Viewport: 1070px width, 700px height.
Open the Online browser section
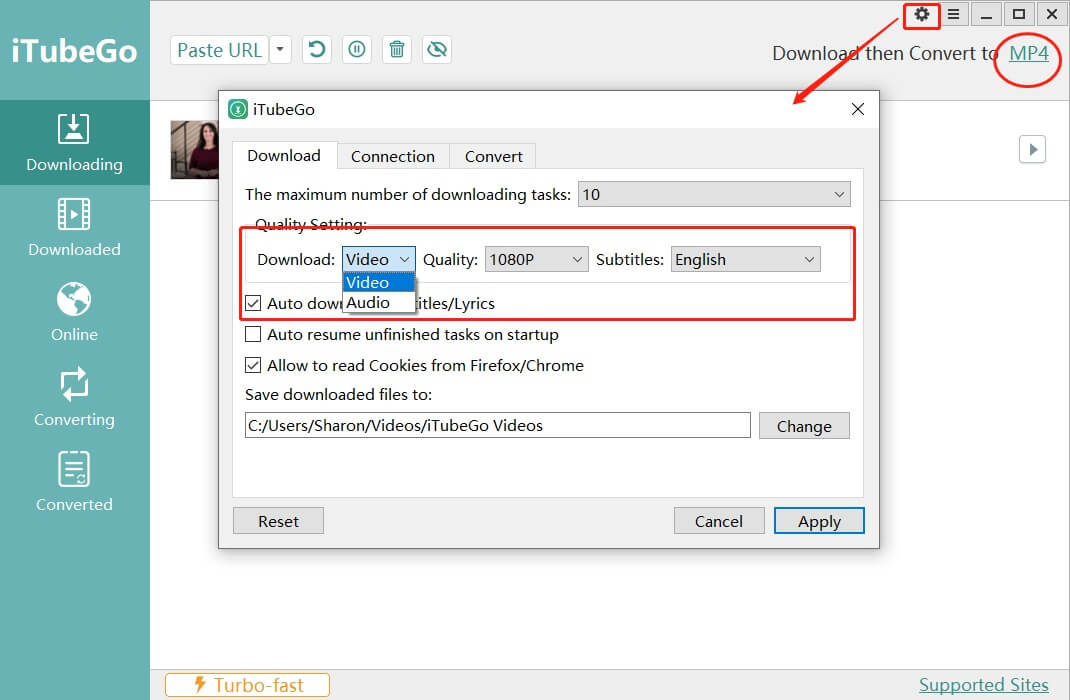coord(74,312)
